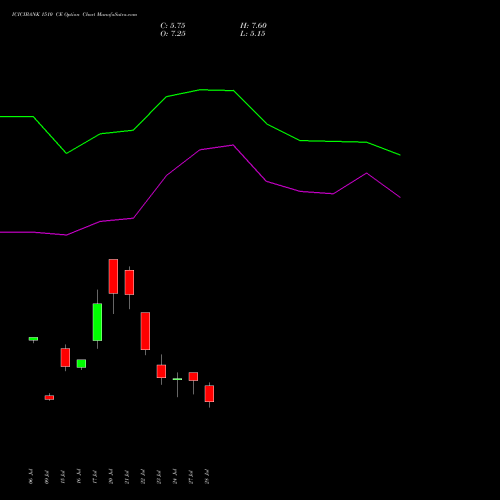Click the long red candle above 22 Jul

(x=145, y=331)
